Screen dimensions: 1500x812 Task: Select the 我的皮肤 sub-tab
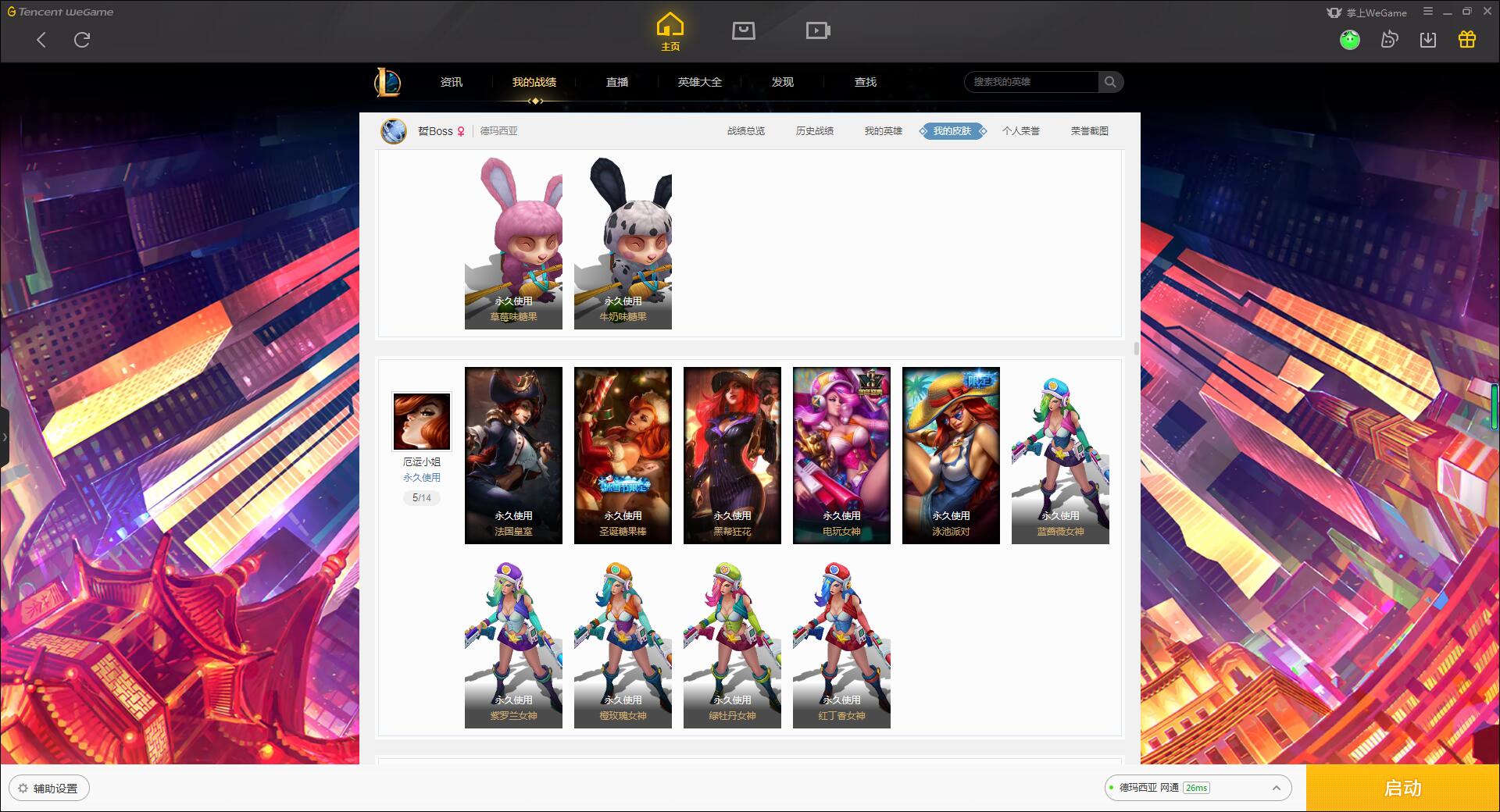click(952, 131)
